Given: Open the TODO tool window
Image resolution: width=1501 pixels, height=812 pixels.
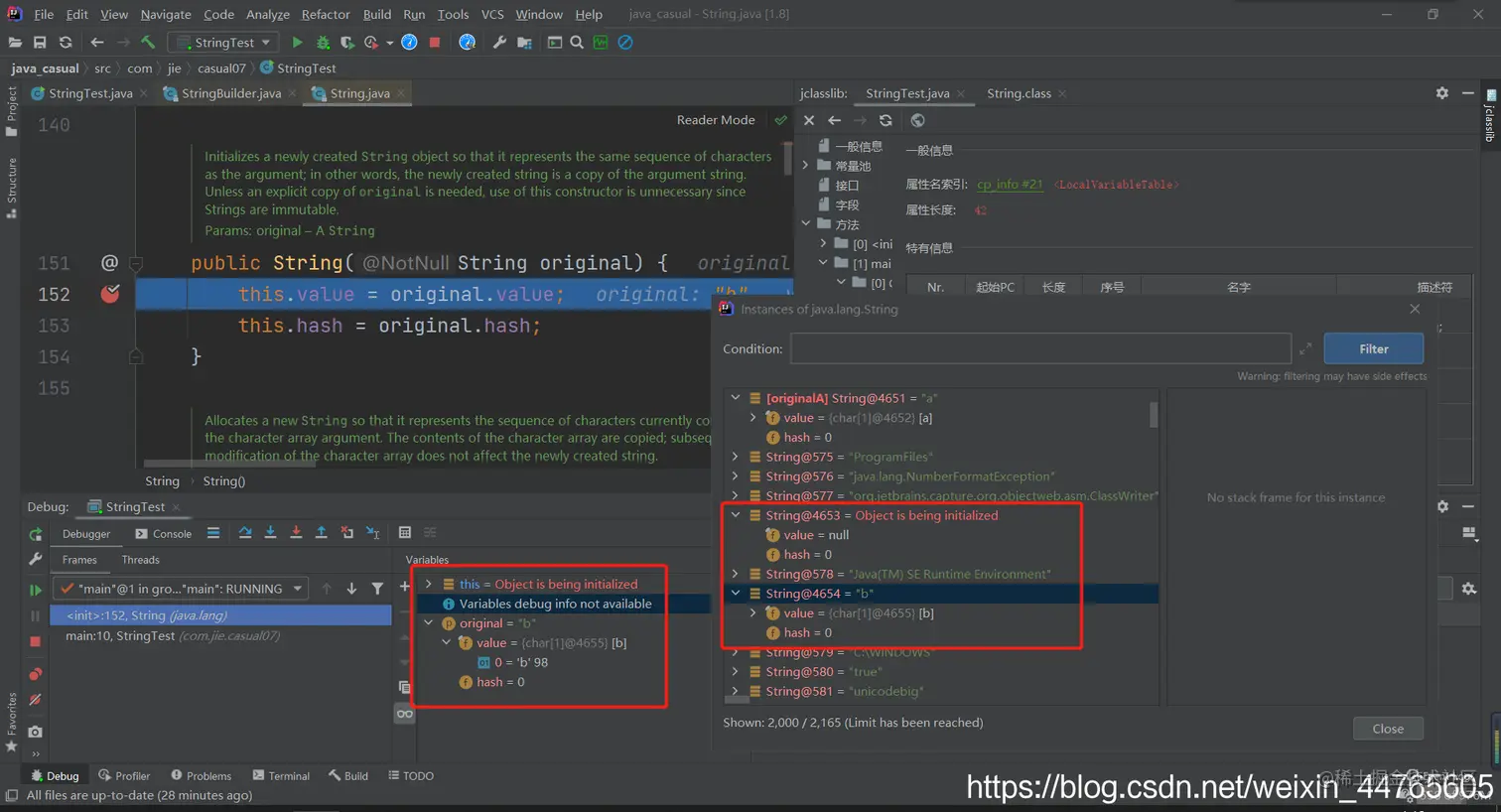Looking at the screenshot, I should coord(410,775).
